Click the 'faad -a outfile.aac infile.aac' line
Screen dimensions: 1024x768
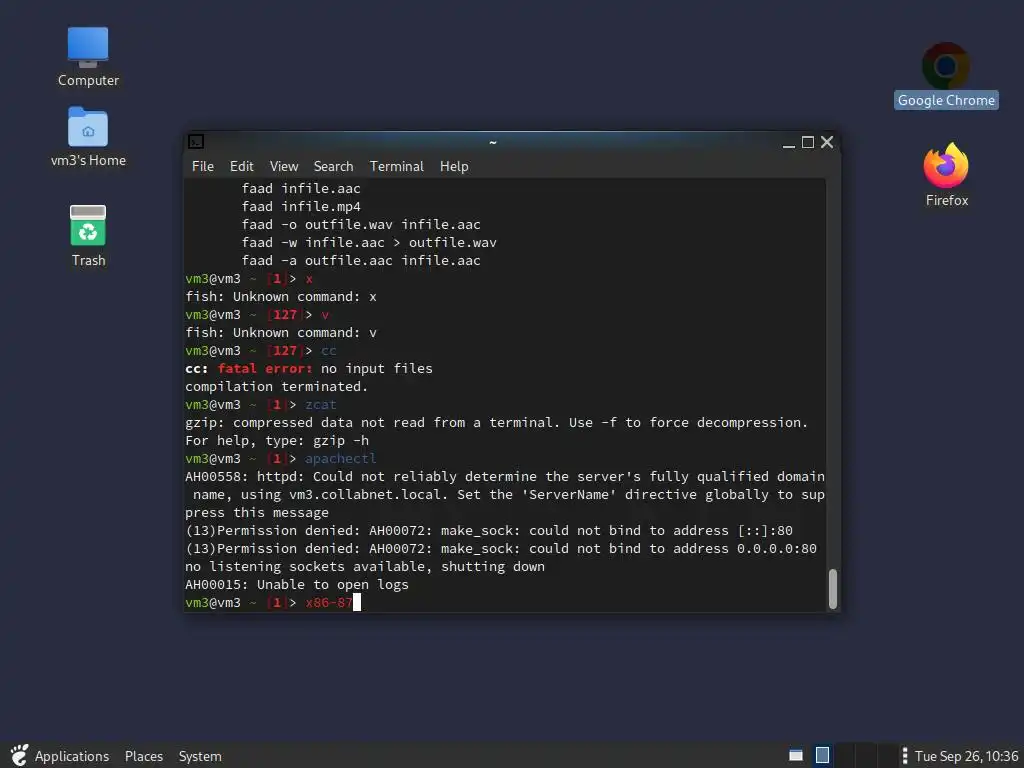click(361, 261)
